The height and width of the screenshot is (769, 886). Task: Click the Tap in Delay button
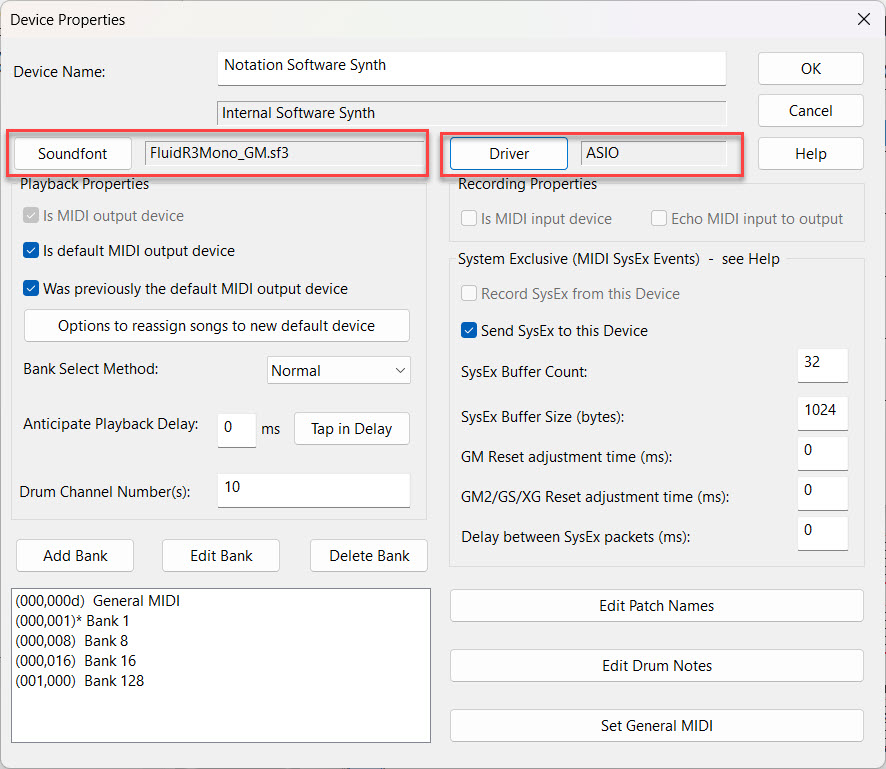351,429
